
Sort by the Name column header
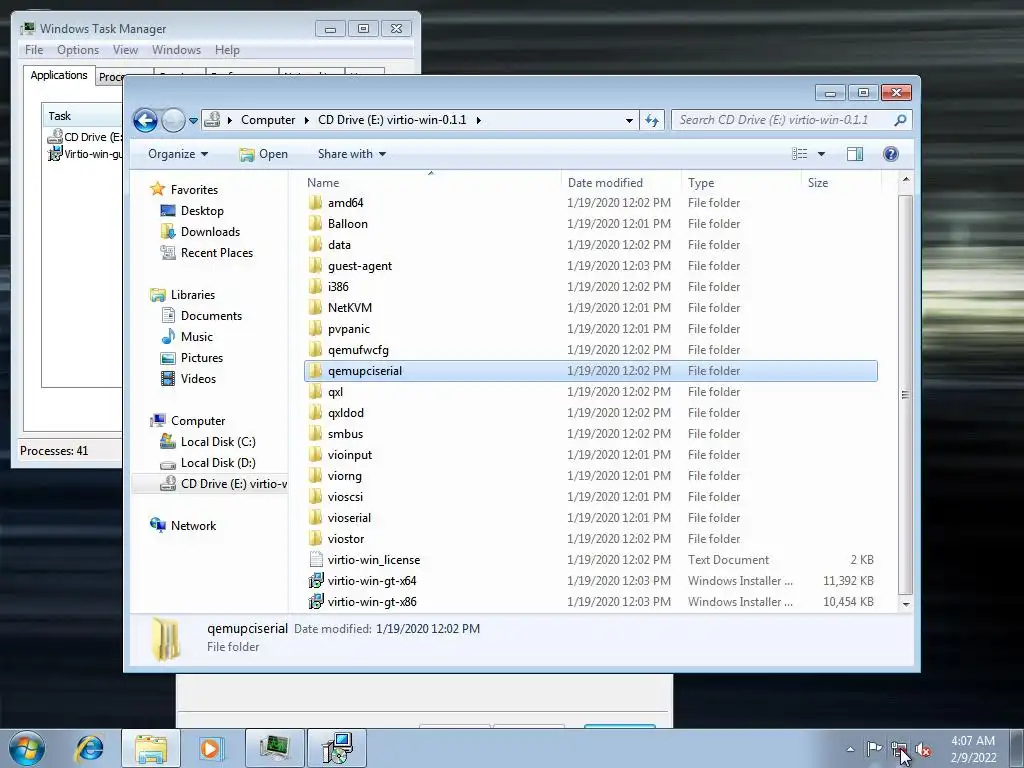[x=323, y=183]
